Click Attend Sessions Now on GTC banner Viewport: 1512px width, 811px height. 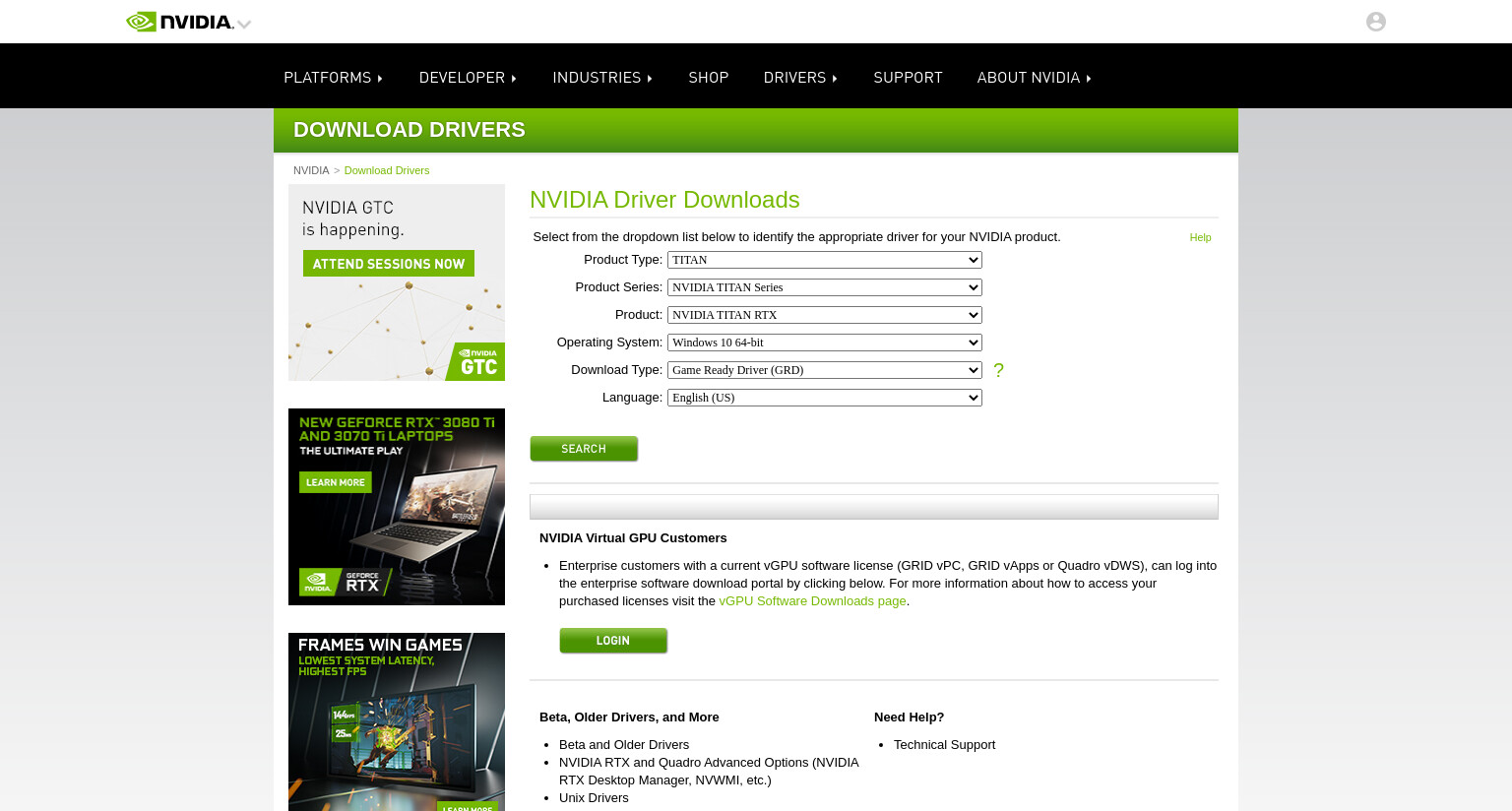389,264
